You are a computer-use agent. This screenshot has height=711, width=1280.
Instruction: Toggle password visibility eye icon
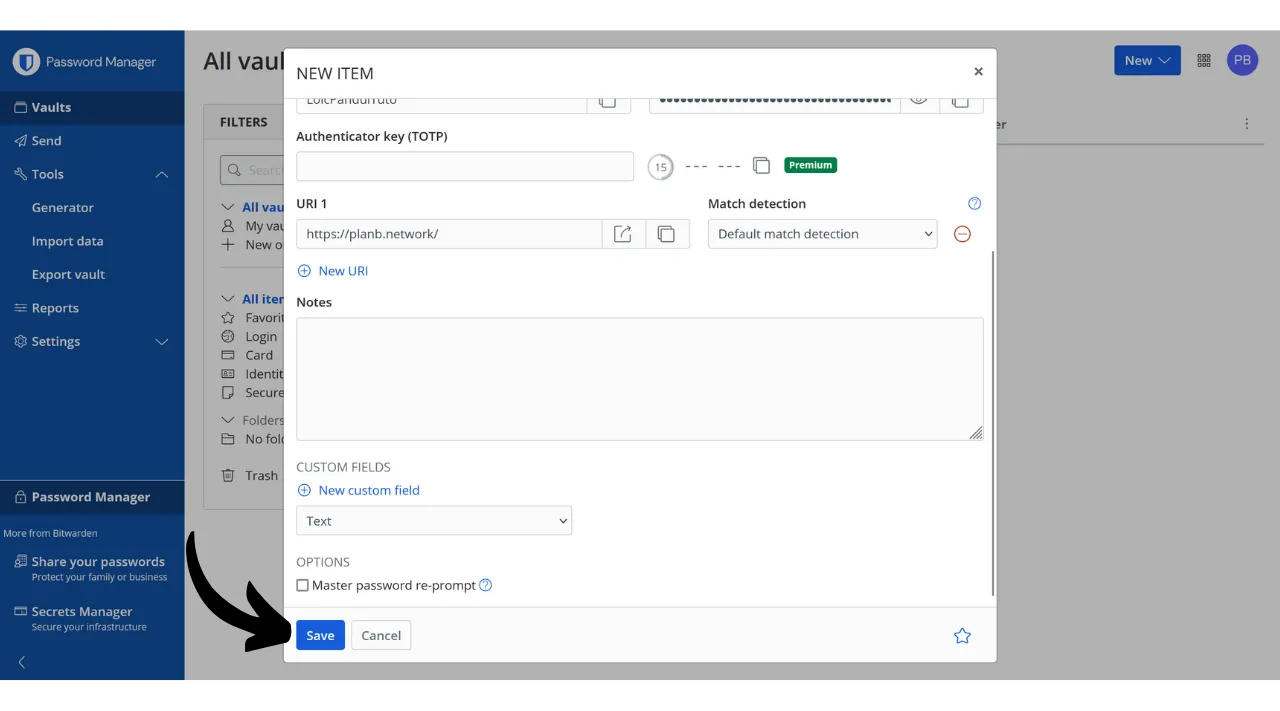pos(919,100)
